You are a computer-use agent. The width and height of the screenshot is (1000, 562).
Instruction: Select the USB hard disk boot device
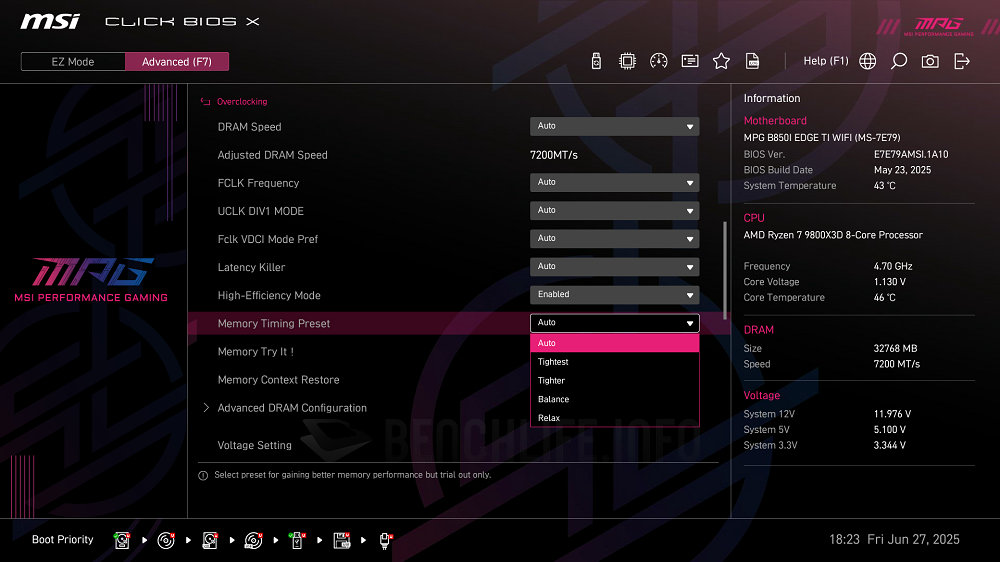tap(210, 540)
